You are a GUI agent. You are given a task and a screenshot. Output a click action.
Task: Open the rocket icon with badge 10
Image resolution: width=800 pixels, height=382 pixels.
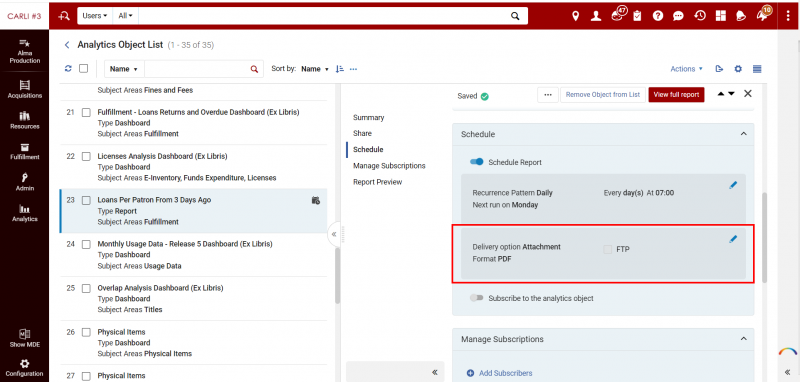(763, 15)
